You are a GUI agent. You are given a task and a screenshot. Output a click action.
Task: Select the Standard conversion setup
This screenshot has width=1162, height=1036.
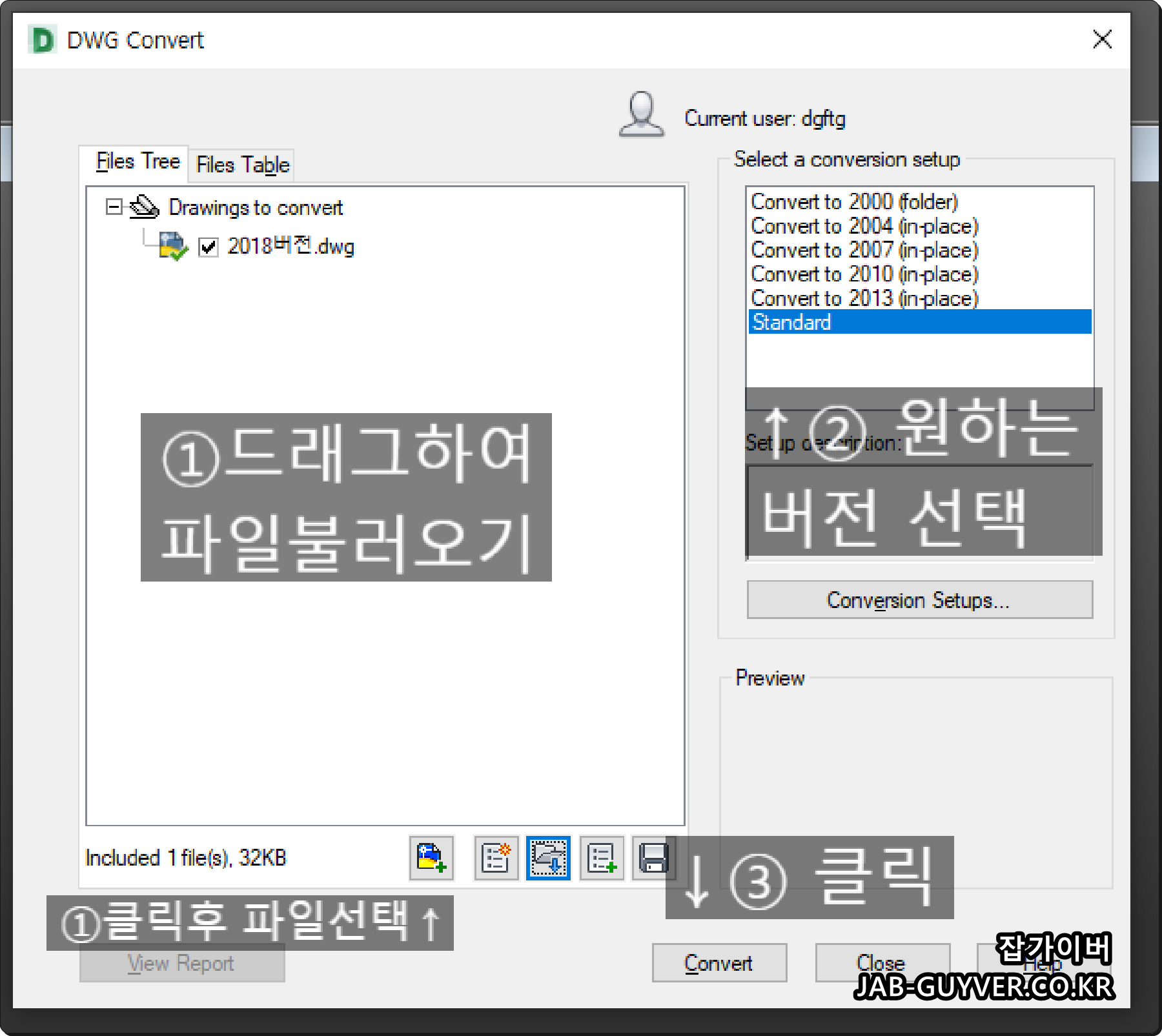pos(919,322)
